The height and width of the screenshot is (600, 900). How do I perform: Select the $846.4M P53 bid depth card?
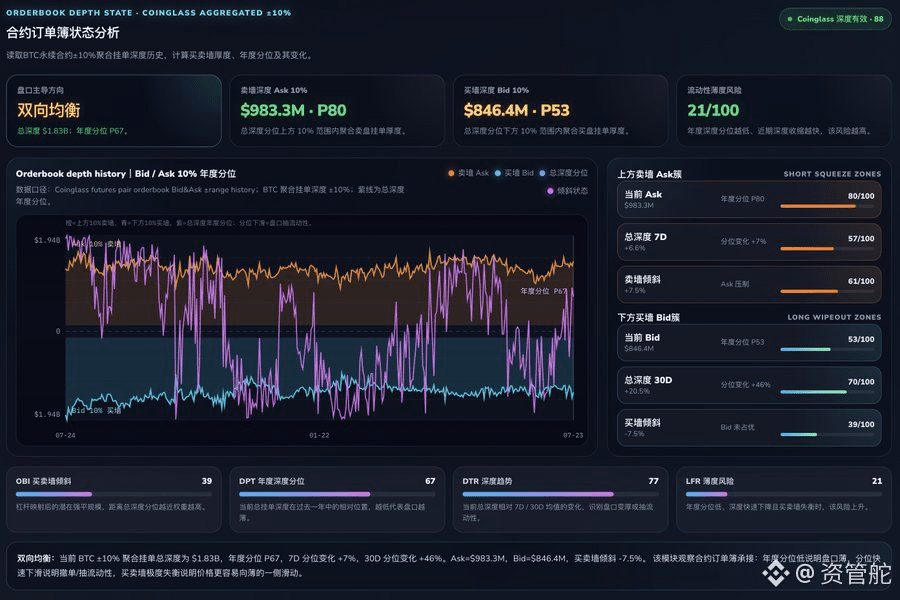coord(560,110)
